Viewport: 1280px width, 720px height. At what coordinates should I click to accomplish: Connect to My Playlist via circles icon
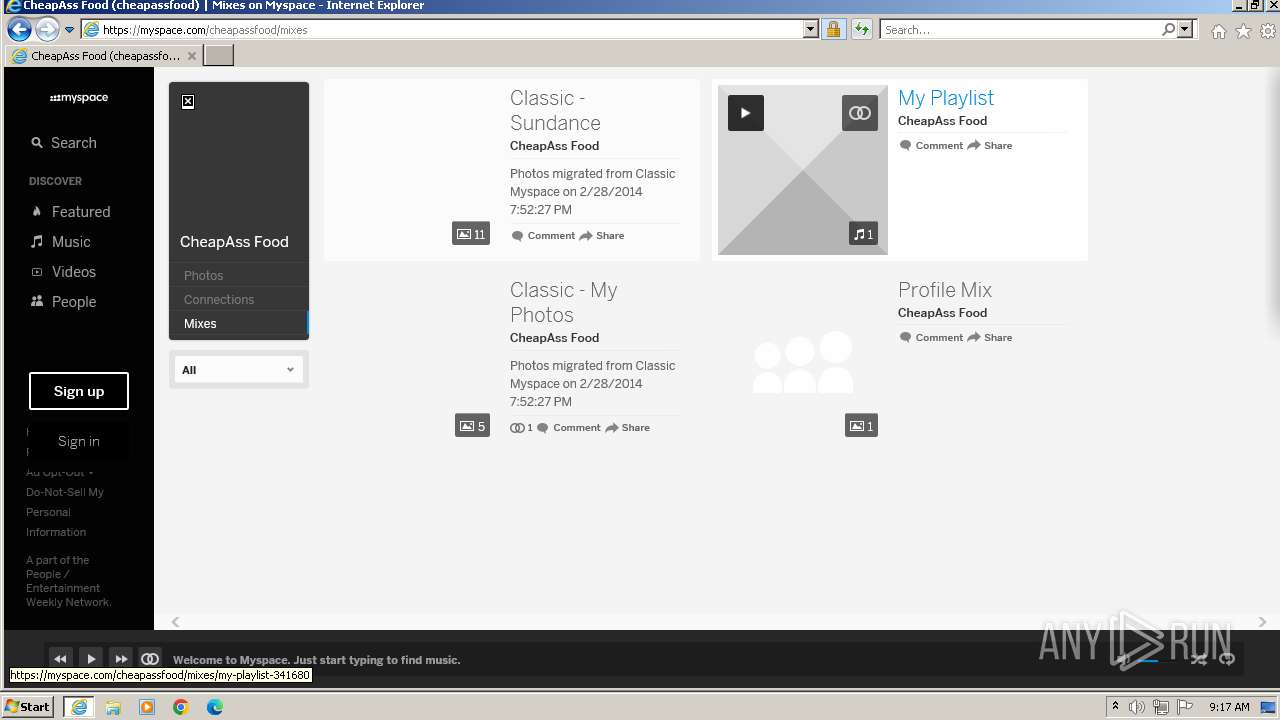(860, 113)
